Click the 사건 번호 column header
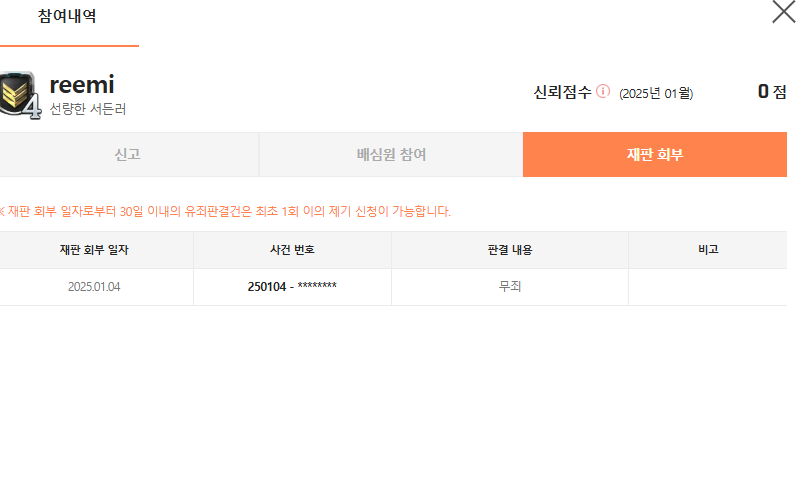The height and width of the screenshot is (502, 811). click(x=292, y=250)
